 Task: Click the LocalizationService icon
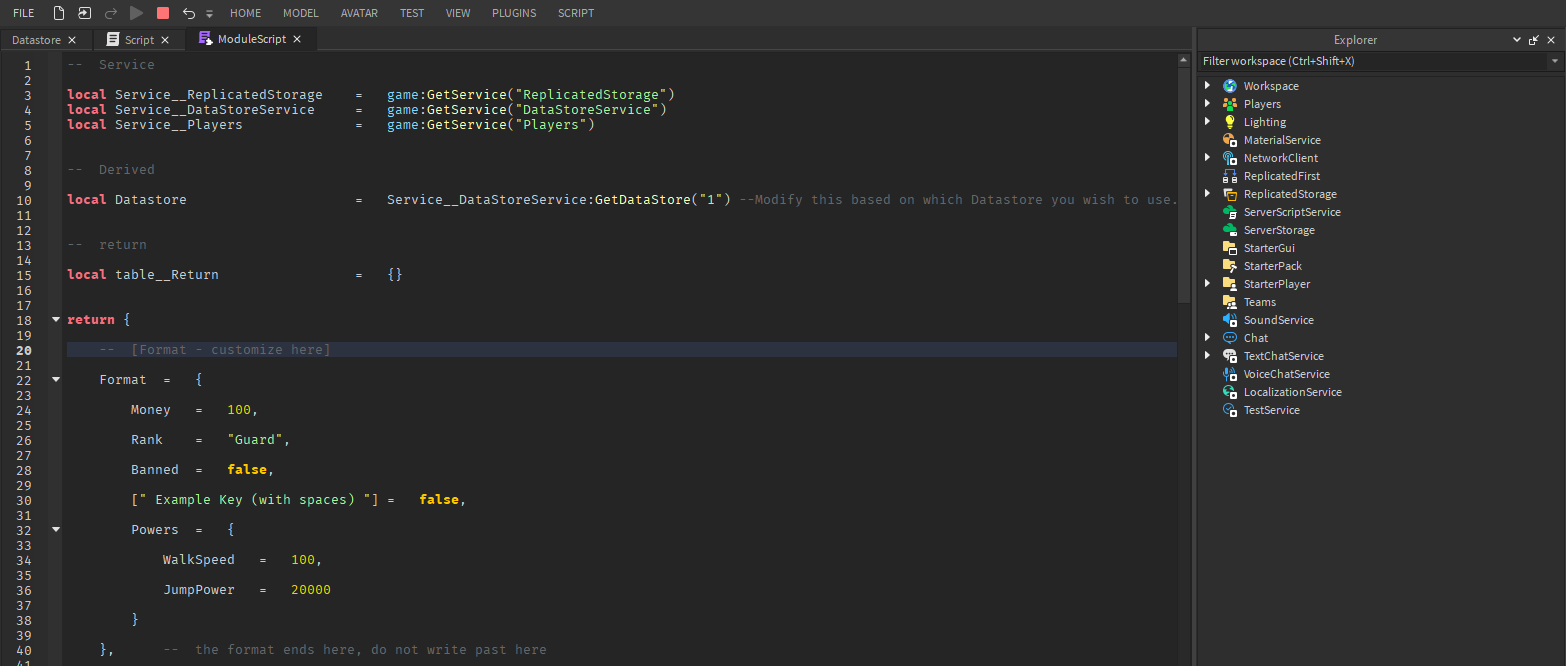coord(1230,392)
